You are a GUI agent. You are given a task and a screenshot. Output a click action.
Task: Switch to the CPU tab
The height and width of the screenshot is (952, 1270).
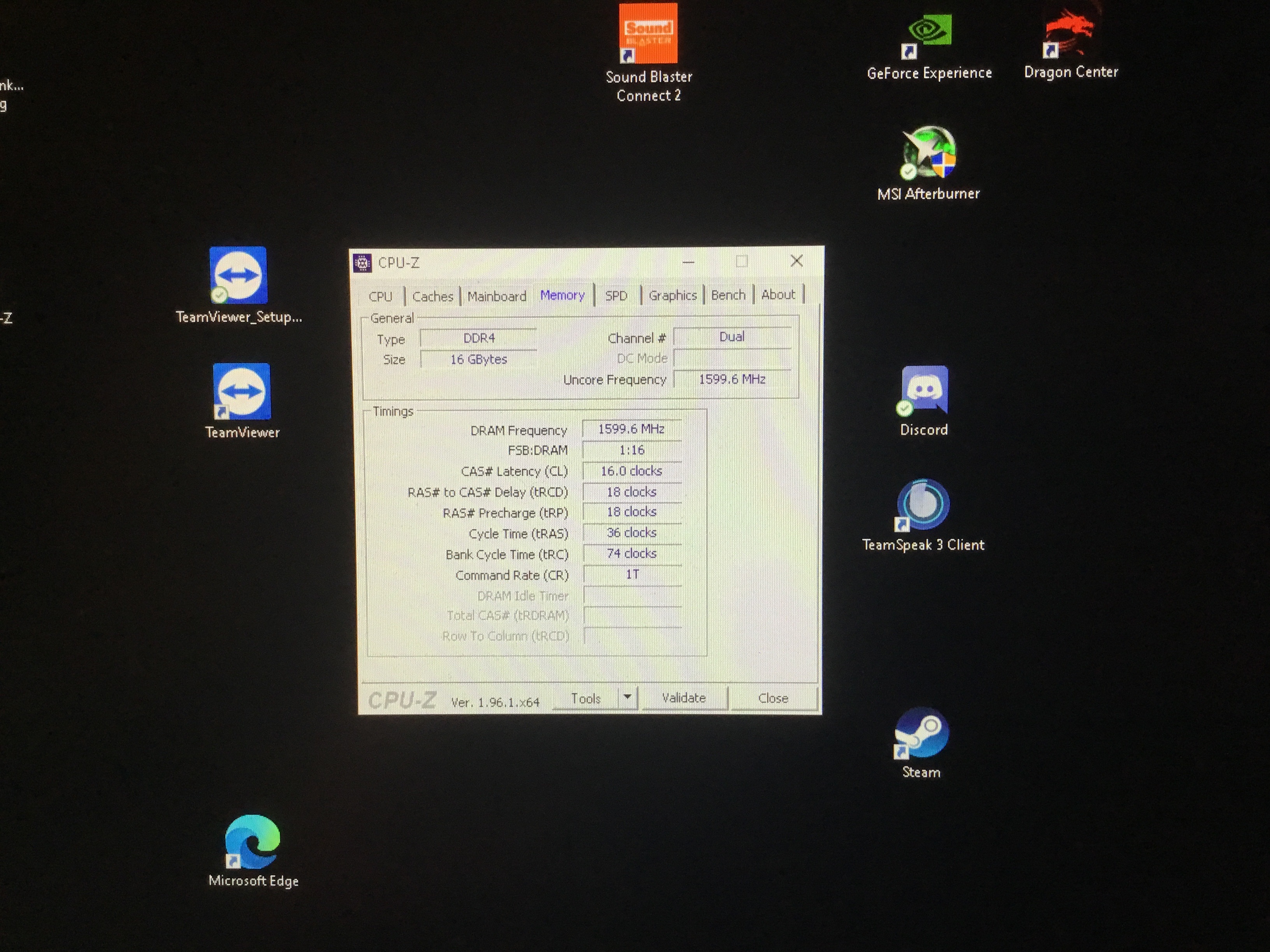(380, 297)
